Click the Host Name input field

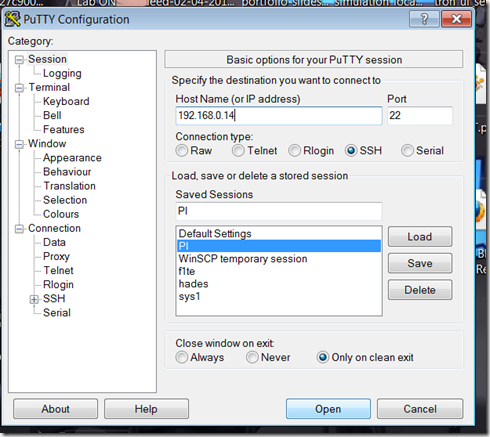point(279,116)
